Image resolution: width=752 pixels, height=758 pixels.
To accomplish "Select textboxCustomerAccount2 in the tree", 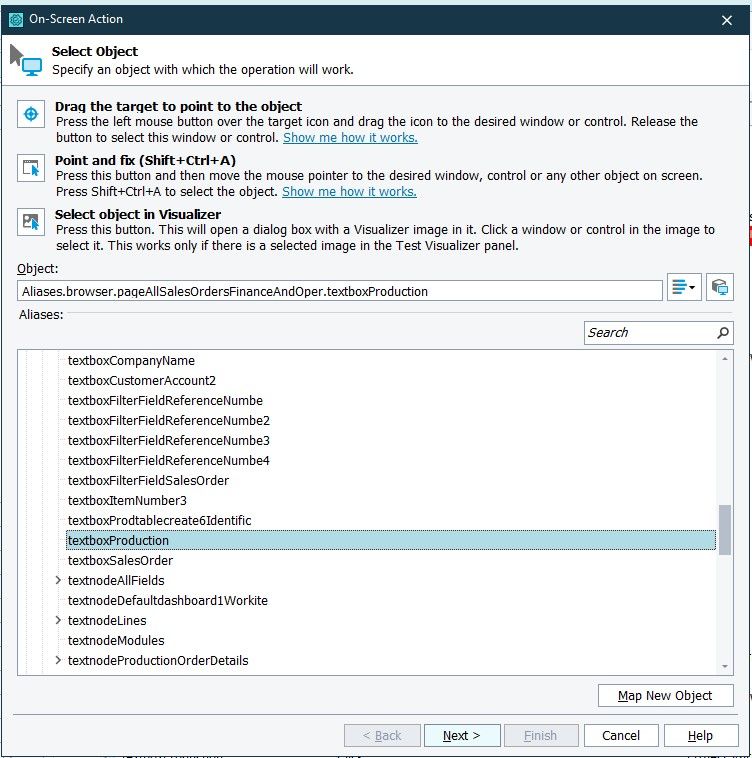I will pos(142,380).
